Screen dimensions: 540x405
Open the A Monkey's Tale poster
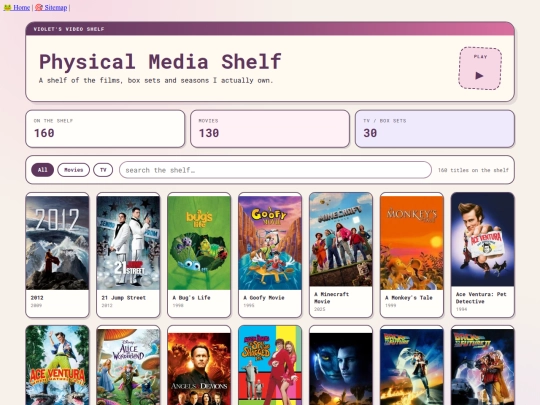412,243
